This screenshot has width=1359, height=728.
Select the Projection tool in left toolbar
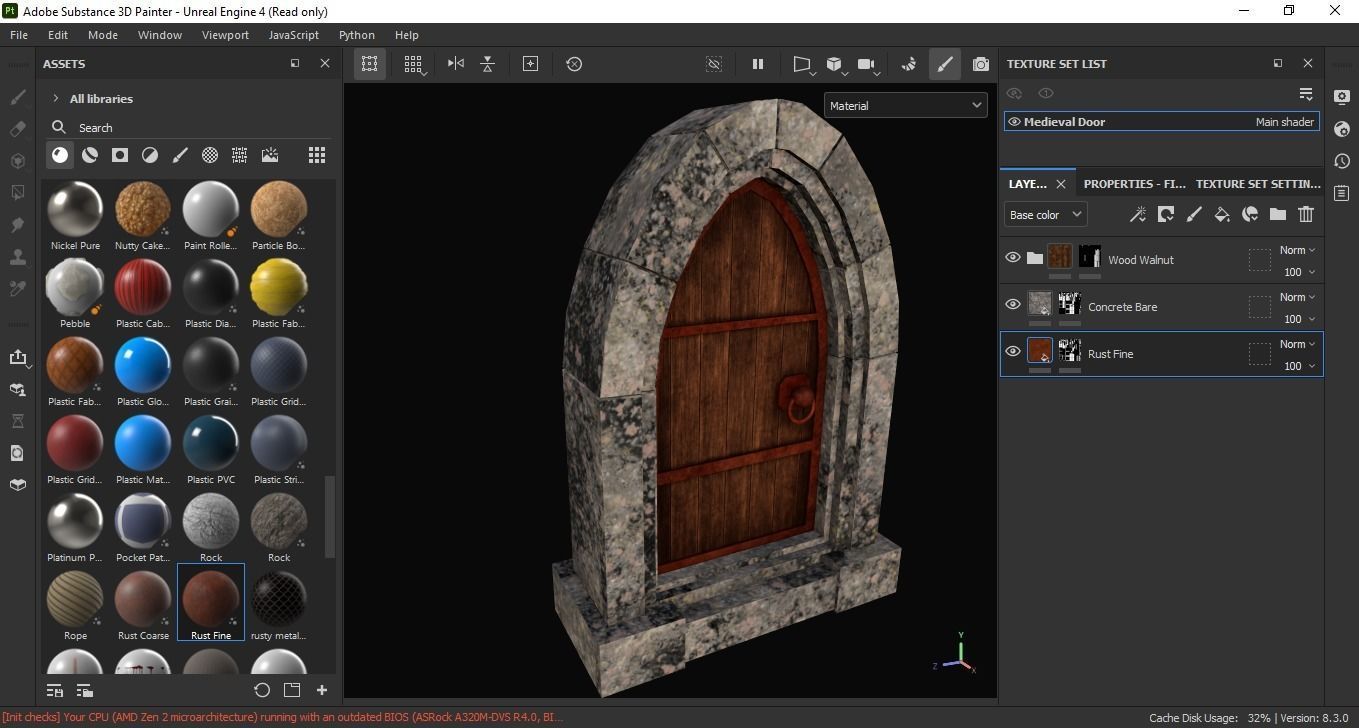tap(17, 161)
